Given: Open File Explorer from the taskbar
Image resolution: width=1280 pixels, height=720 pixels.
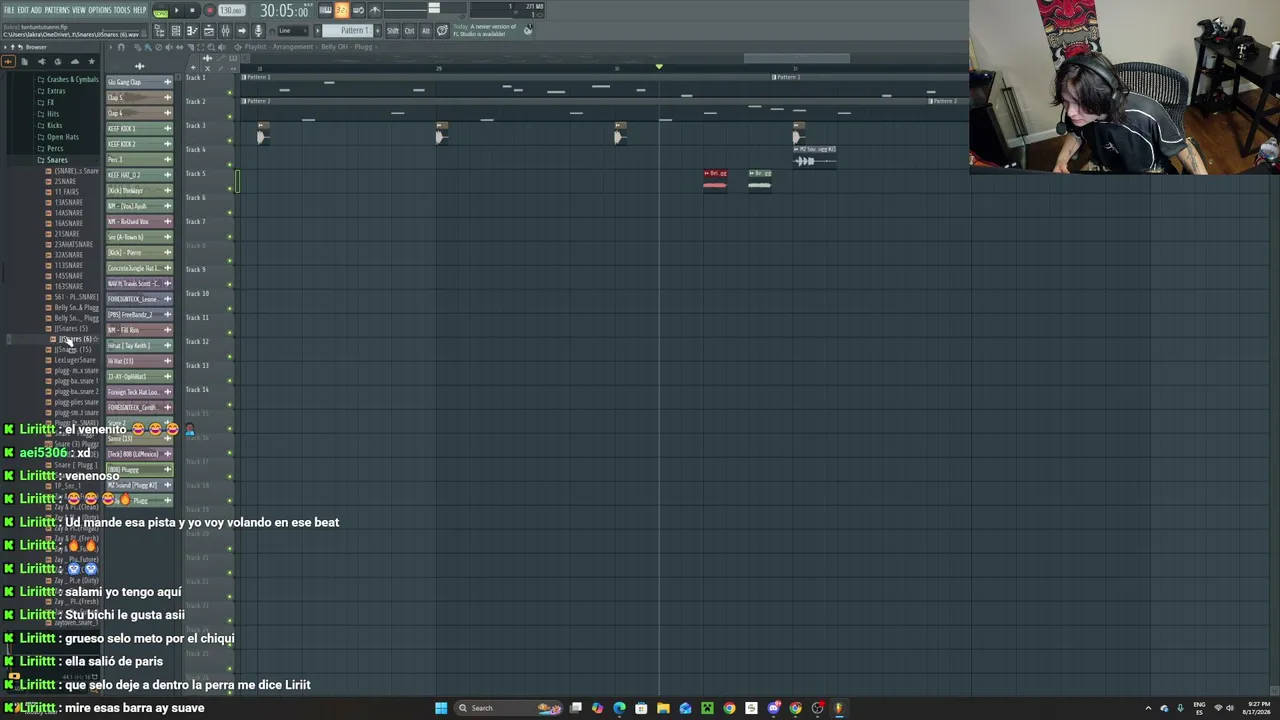Looking at the screenshot, I should click(663, 708).
